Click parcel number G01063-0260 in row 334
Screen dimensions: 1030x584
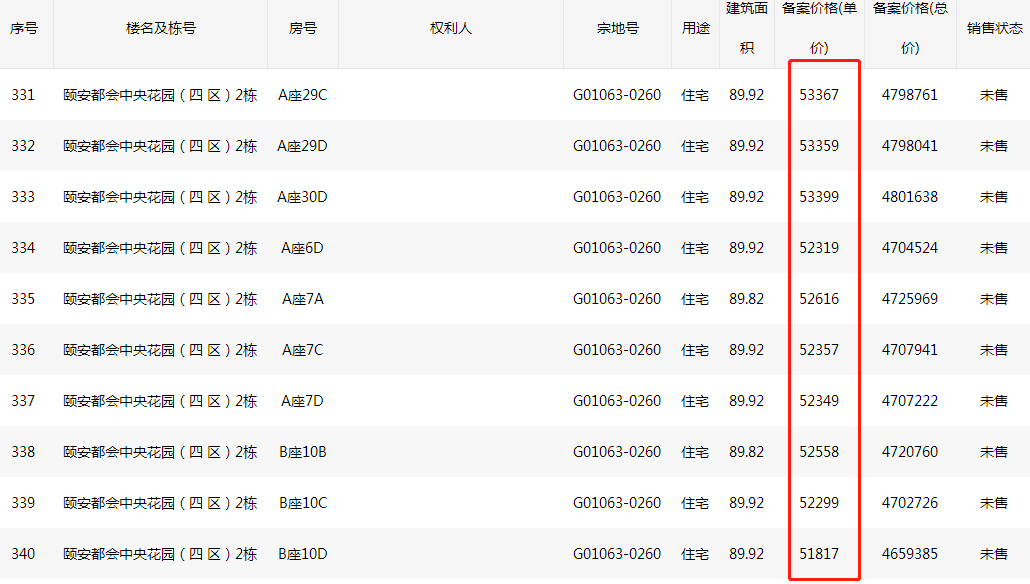[617, 248]
